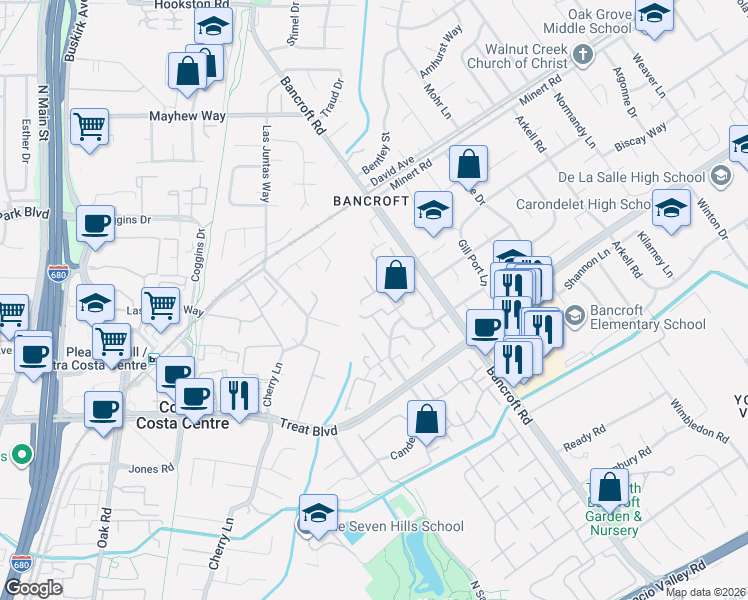Open the coffee cup marker on Bancroft Rd

click(x=485, y=328)
